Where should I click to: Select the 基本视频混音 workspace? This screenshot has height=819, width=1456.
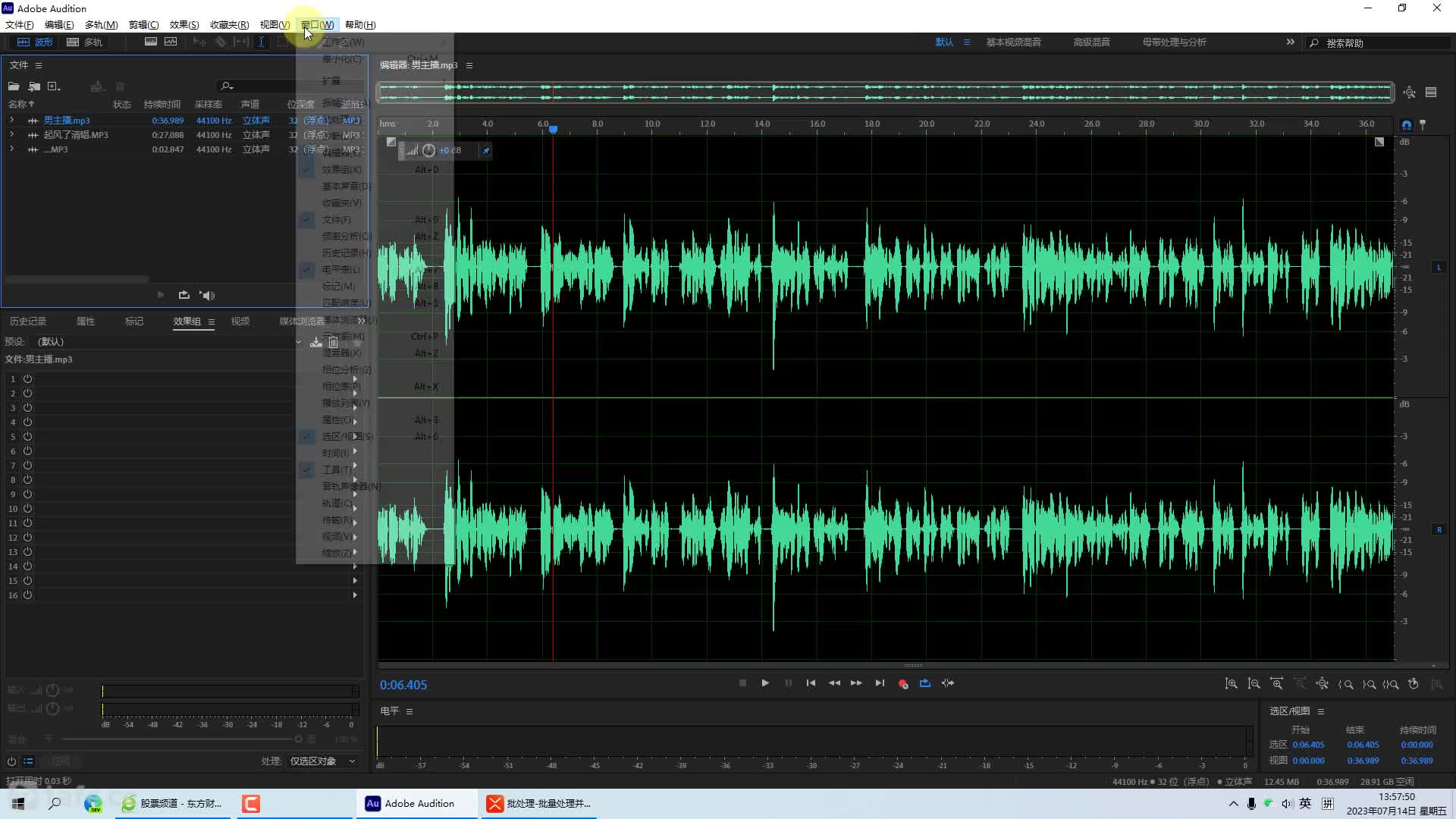click(1013, 42)
